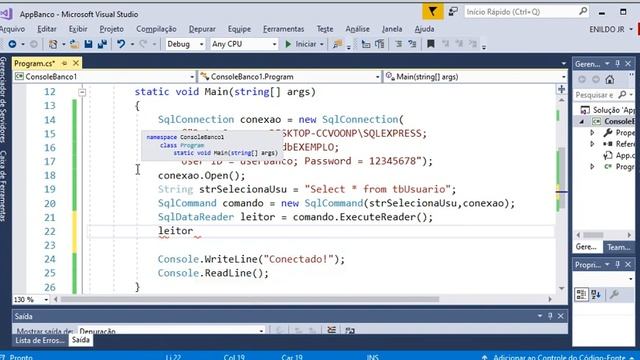Click the editor horizontal scrollbar thumb

[250, 299]
